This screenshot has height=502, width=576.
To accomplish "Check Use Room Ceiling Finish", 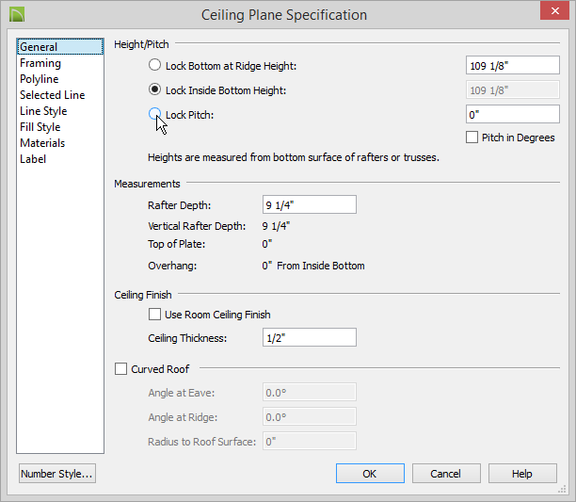I will click(155, 314).
